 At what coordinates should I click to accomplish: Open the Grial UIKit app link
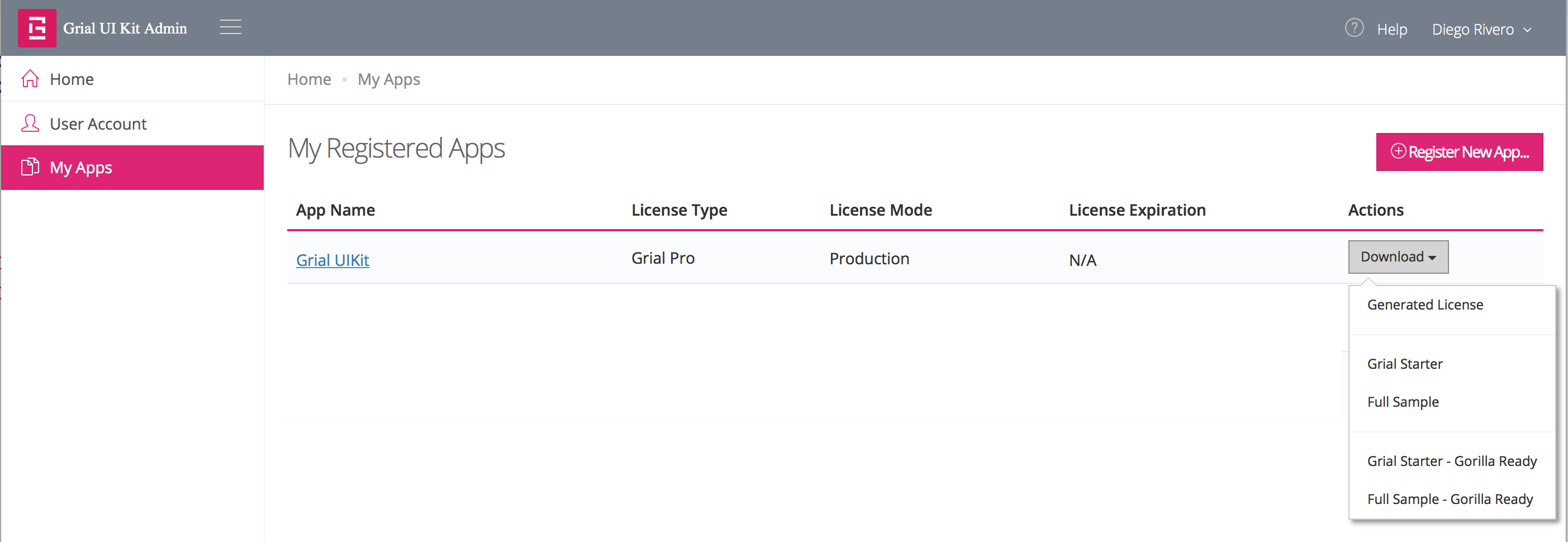point(332,260)
